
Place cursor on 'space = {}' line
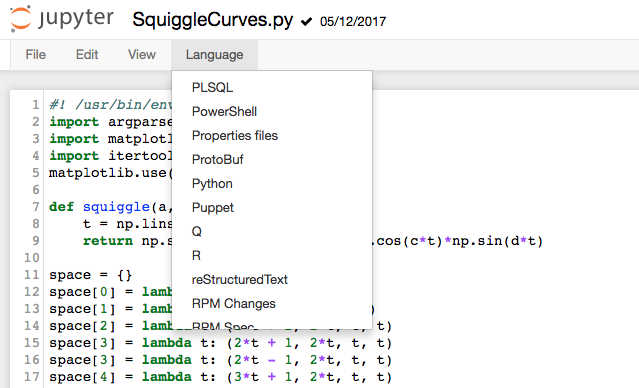coord(90,275)
